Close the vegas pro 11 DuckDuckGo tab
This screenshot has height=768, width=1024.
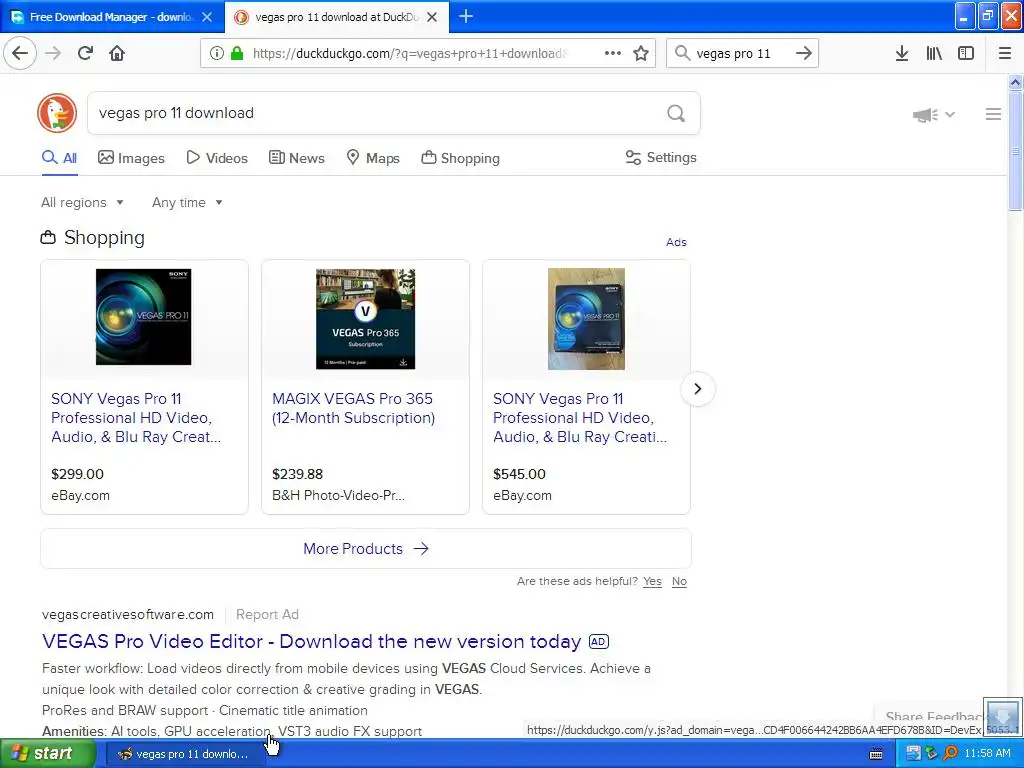pos(432,17)
